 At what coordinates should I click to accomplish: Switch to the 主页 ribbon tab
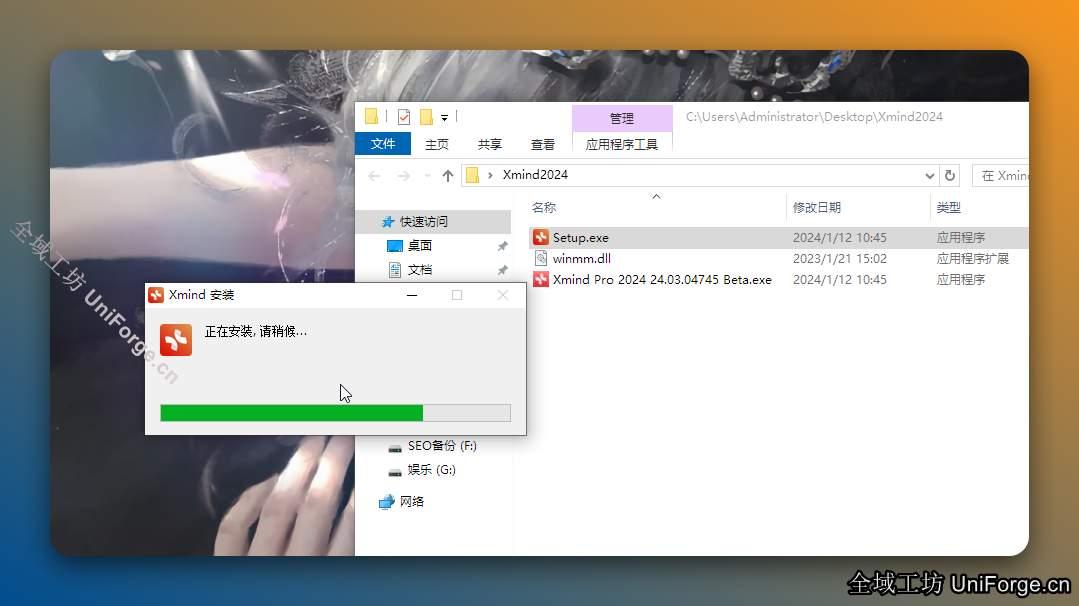(x=436, y=144)
